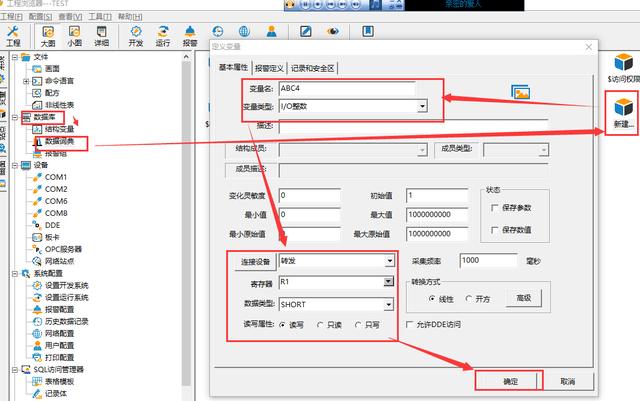Click the 高级 advanced button
The height and width of the screenshot is (401, 640).
point(524,298)
